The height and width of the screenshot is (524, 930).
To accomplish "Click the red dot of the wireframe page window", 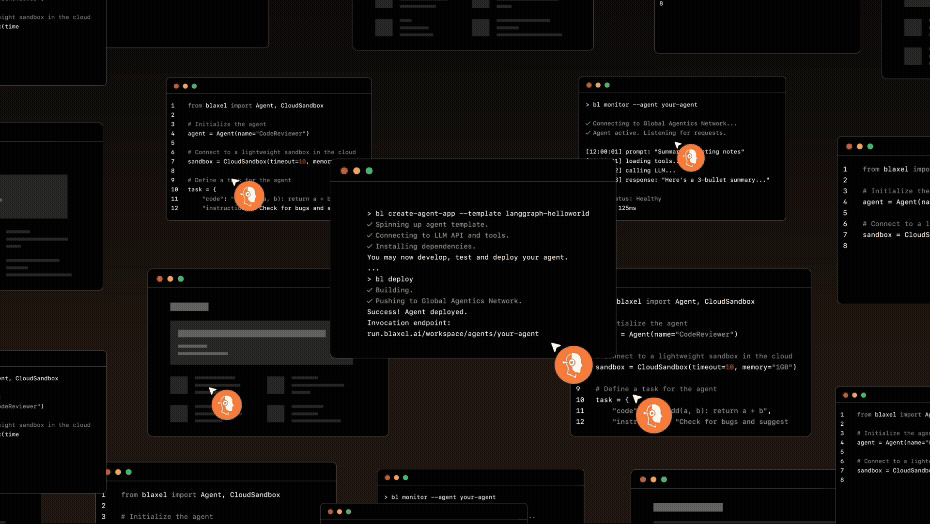I will 160,279.
